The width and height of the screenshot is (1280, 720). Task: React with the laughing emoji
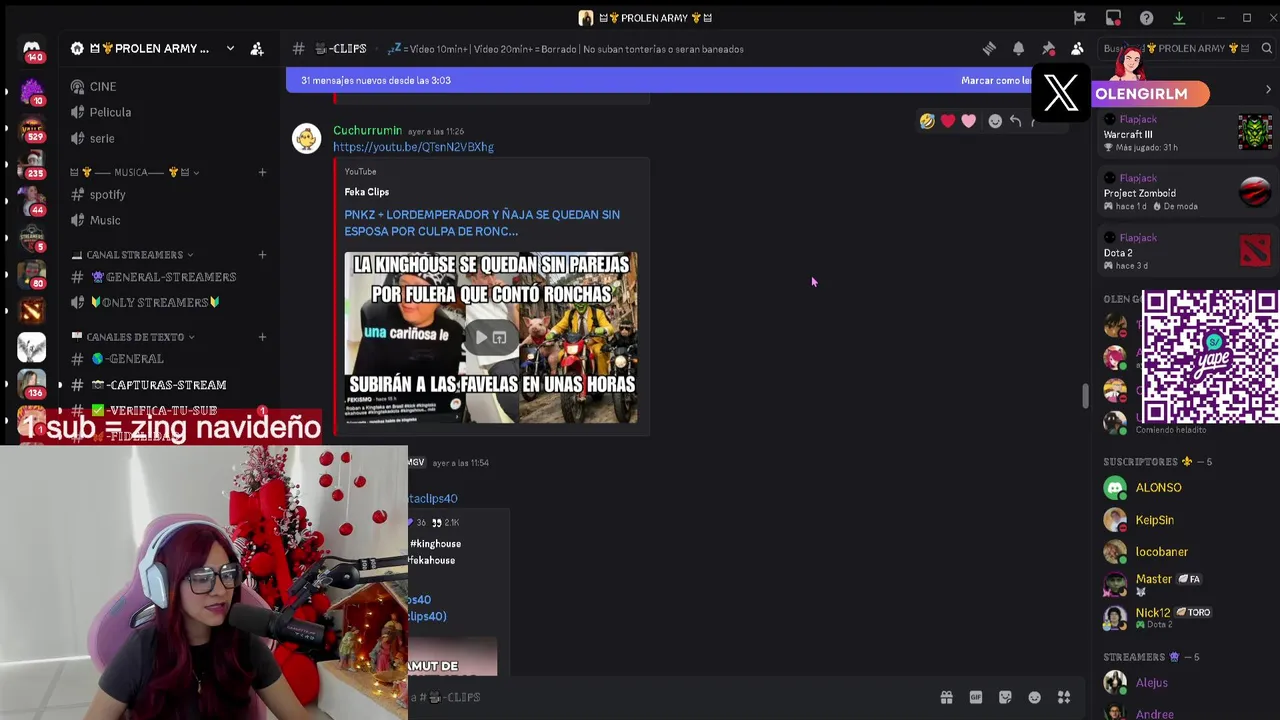(x=927, y=121)
